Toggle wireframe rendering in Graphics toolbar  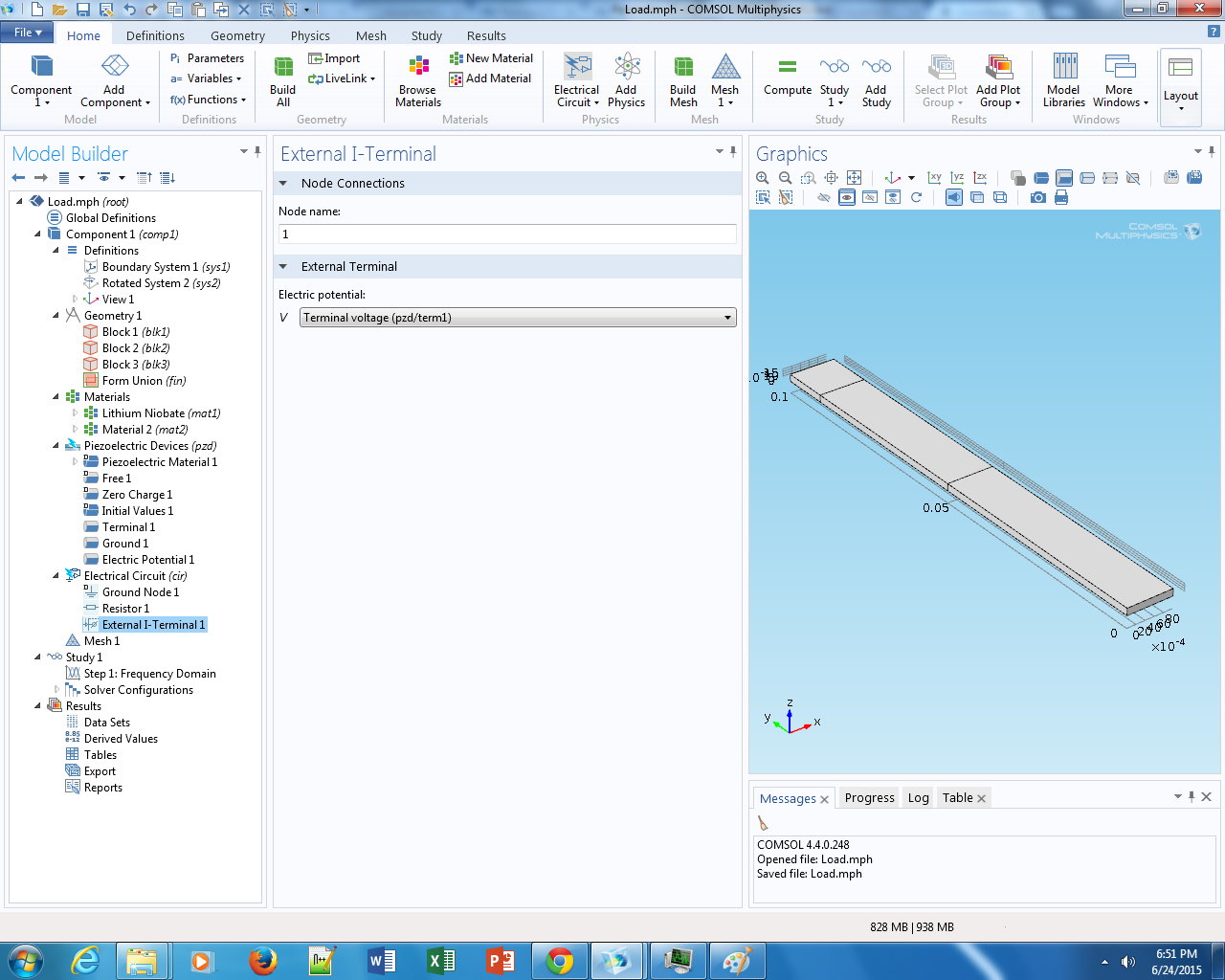(1000, 197)
